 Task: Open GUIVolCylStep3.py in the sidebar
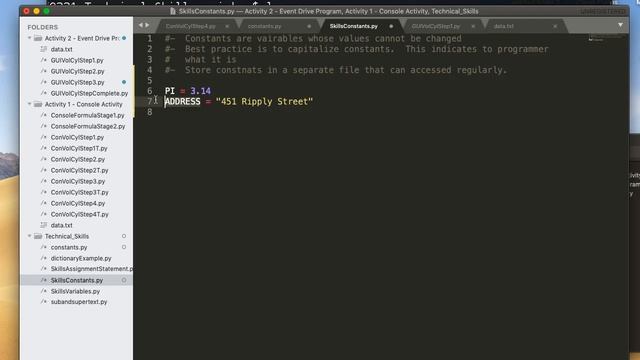click(x=78, y=82)
